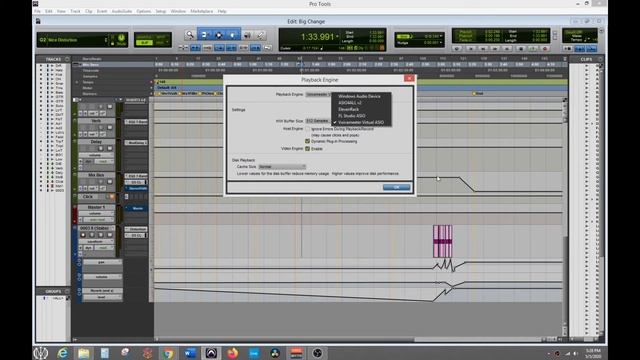Open Firefox from the taskbar

[x=232, y=353]
